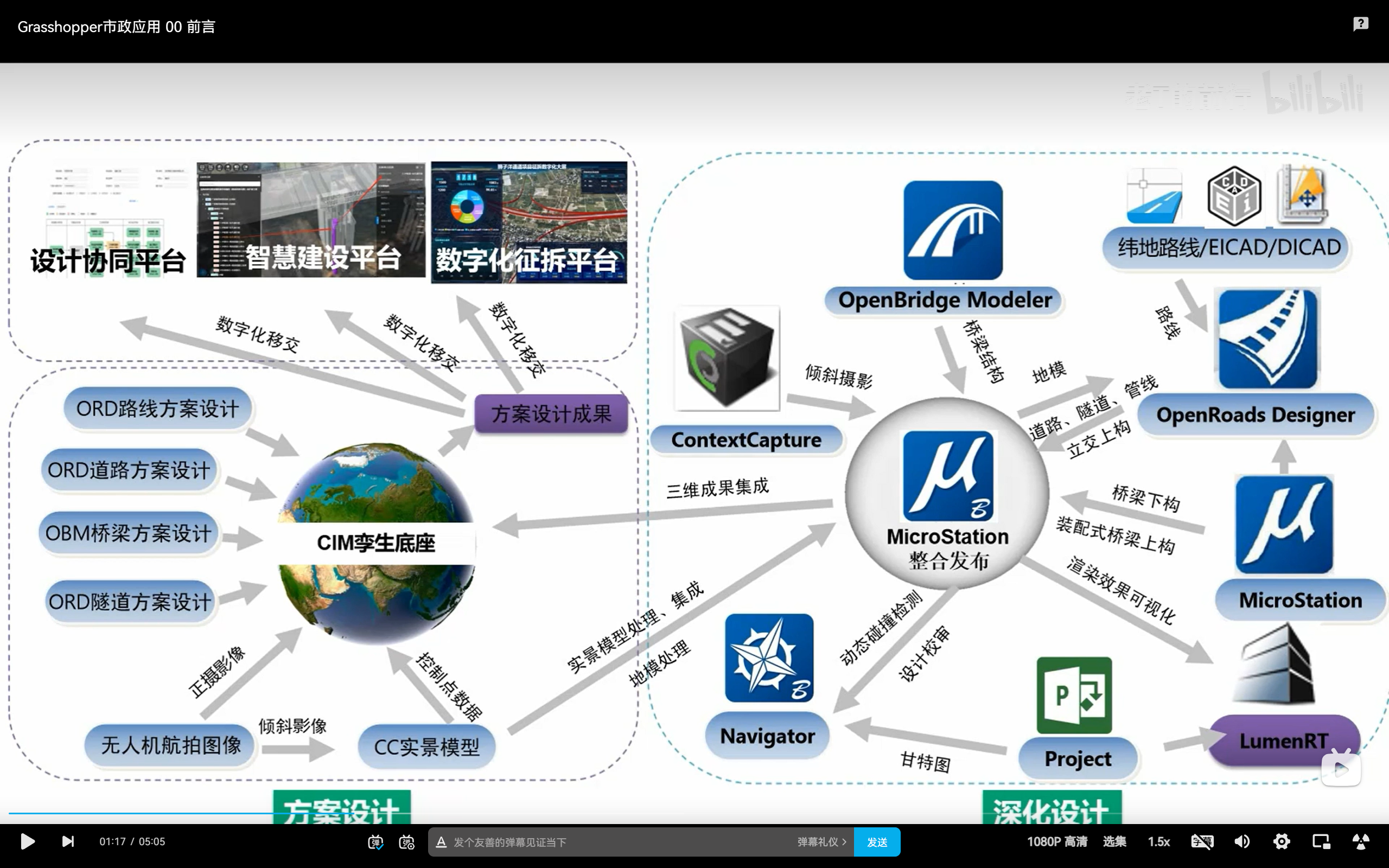
Task: Open the 1080P 高清 quality dropdown
Action: (x=1057, y=841)
